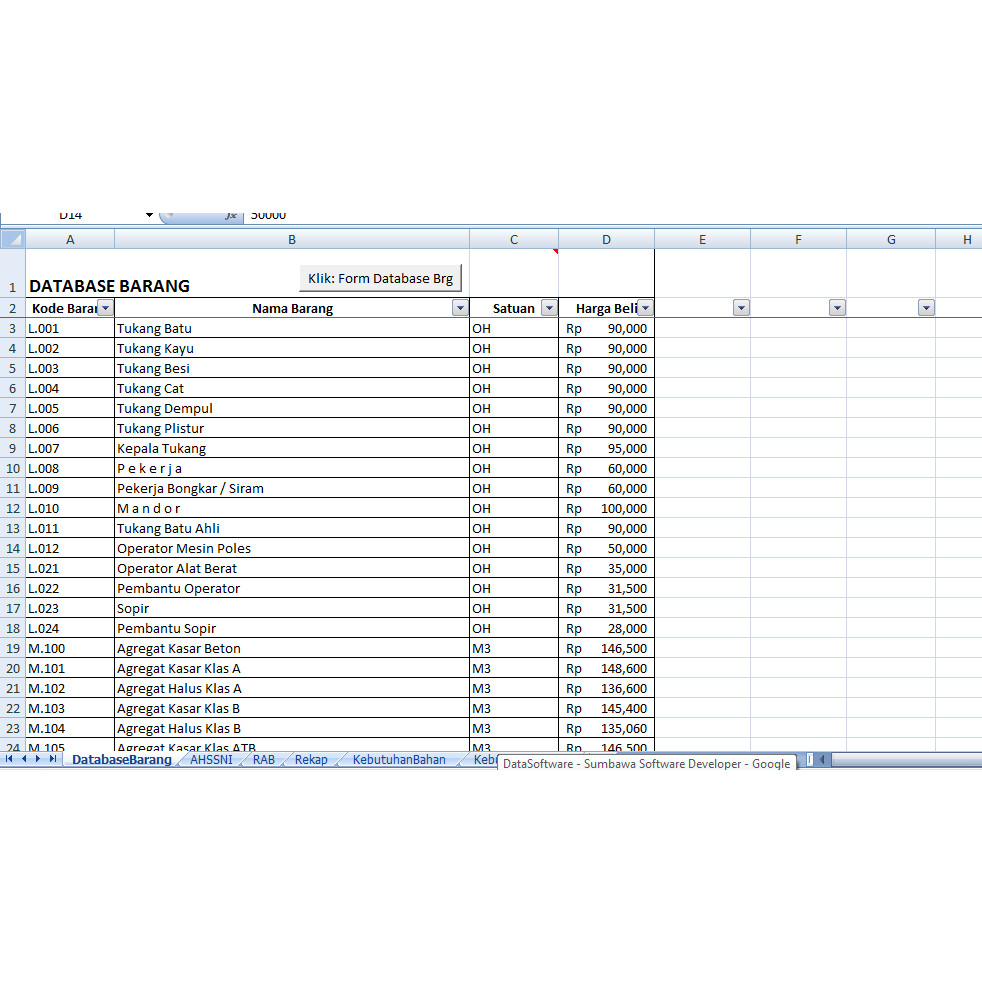Switch to the KebutuhanBahan sheet tab
The image size is (982, 982).
point(399,760)
